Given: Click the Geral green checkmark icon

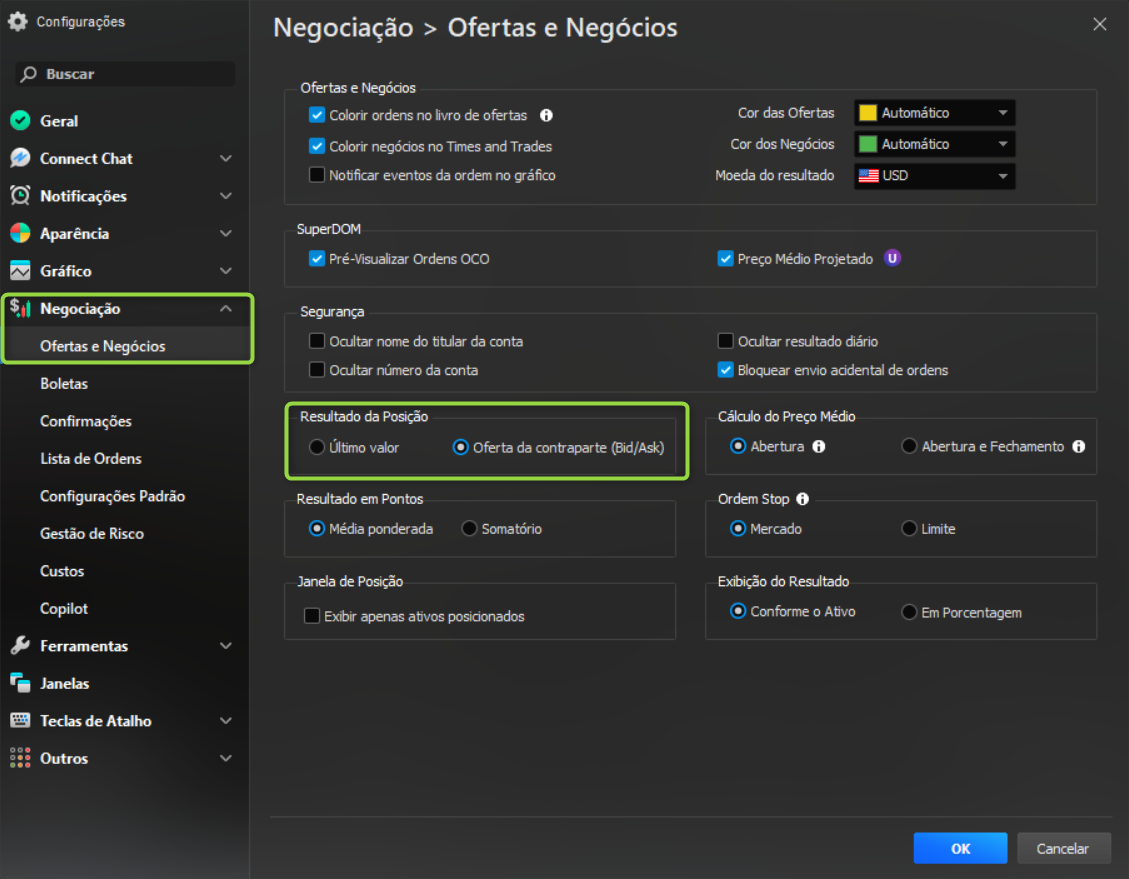Looking at the screenshot, I should click(x=20, y=121).
